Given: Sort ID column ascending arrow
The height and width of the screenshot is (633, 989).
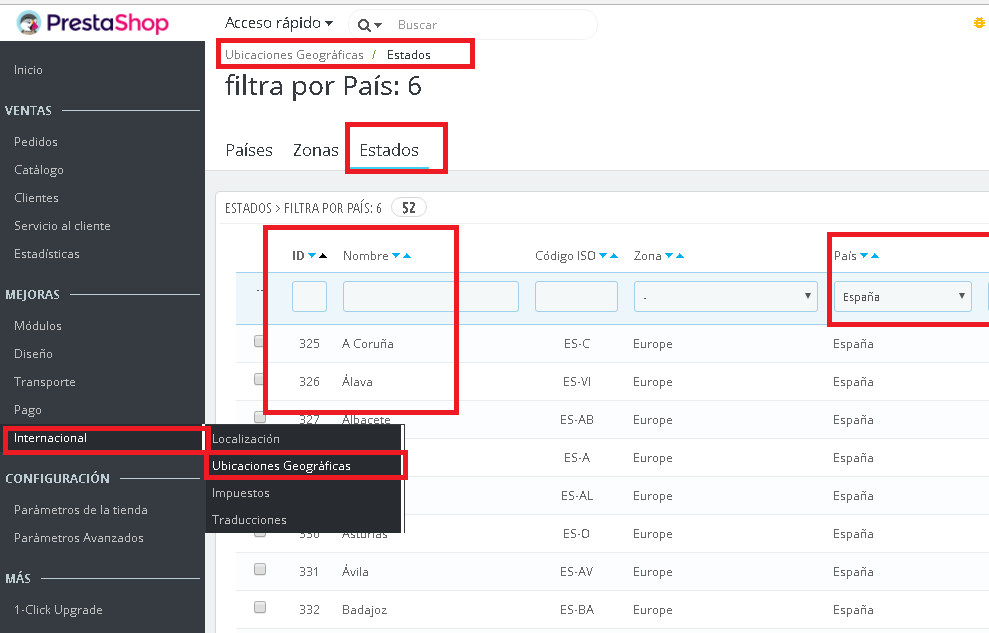Looking at the screenshot, I should (322, 257).
